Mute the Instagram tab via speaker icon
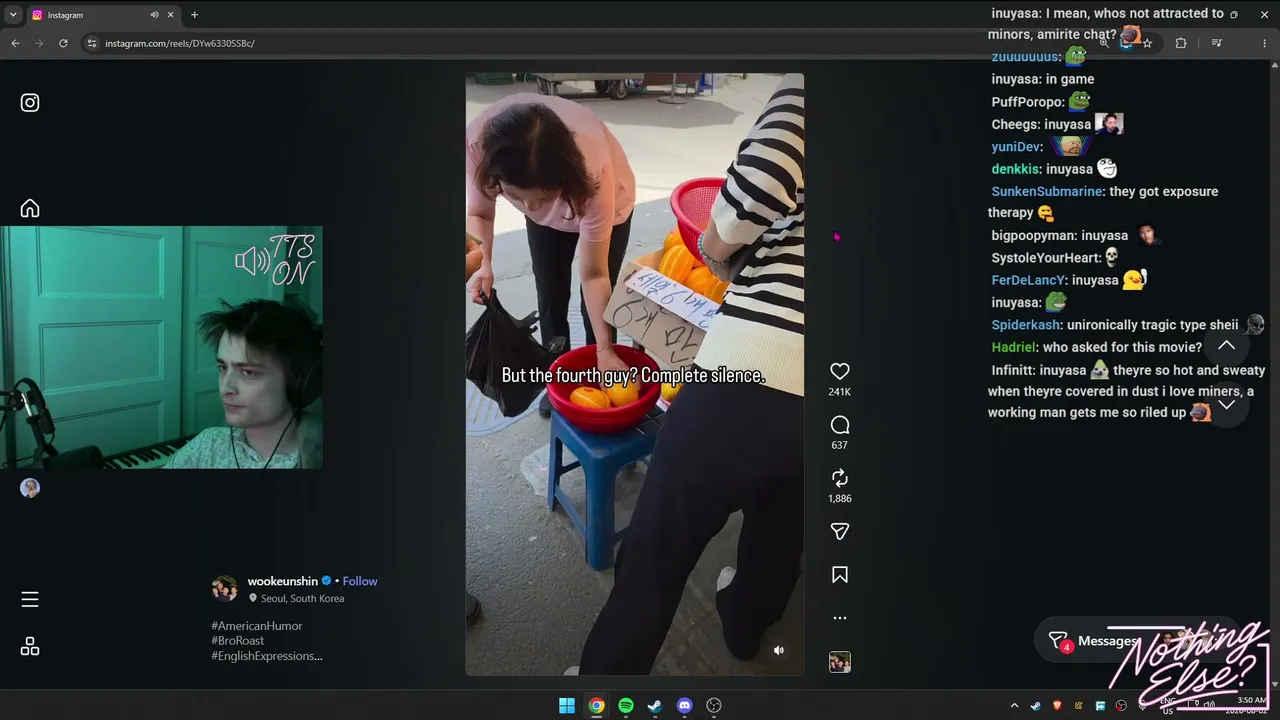This screenshot has height=720, width=1280. 155,15
